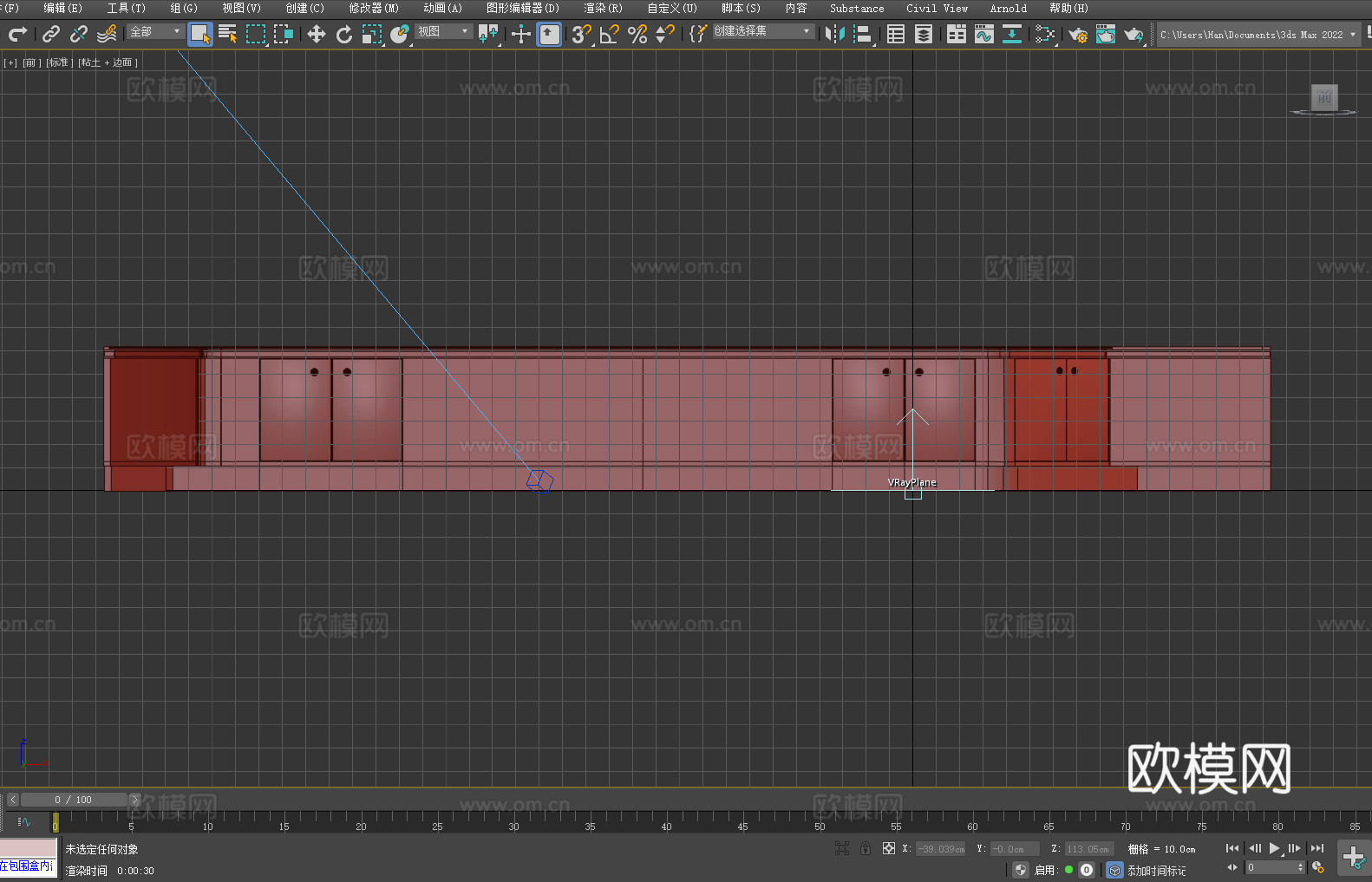Screen dimensions: 1372x882
Task: Activate the Unlink Selection tool
Action: (79, 34)
